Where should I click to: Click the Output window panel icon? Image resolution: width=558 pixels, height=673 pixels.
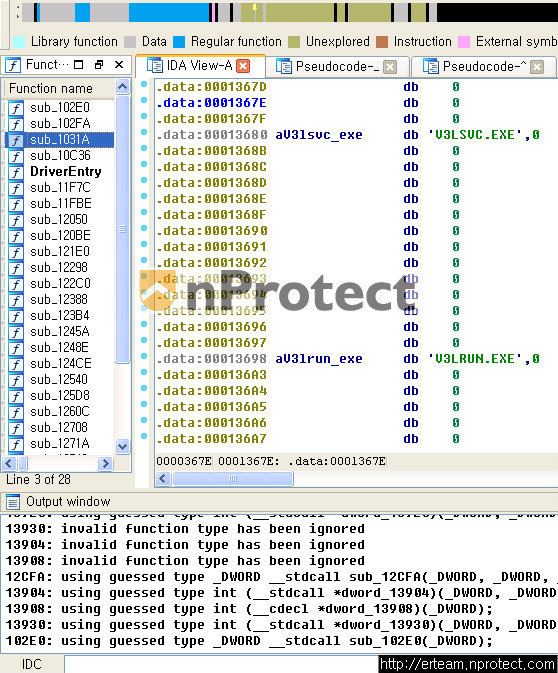pos(13,501)
